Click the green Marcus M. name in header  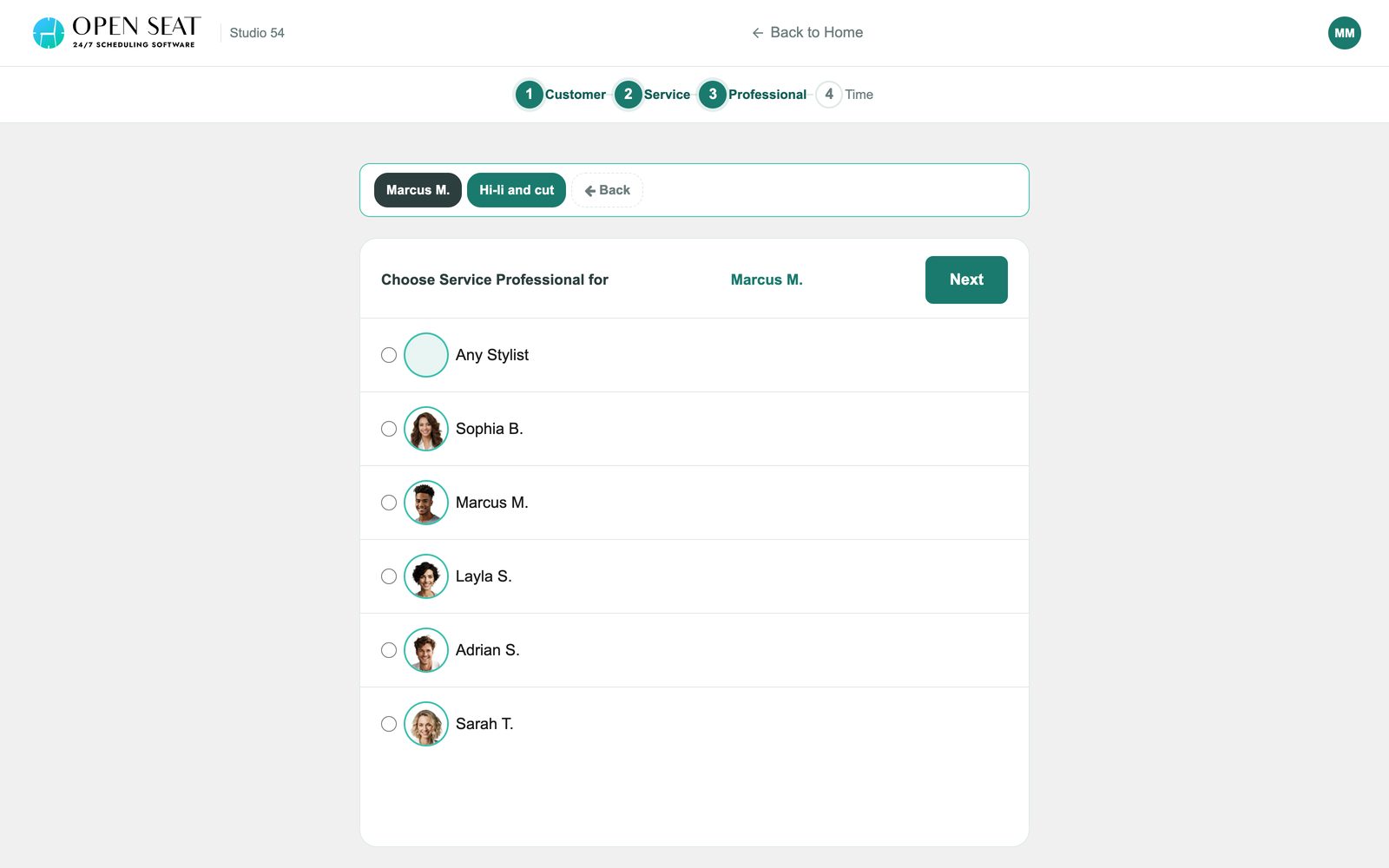[x=767, y=279]
